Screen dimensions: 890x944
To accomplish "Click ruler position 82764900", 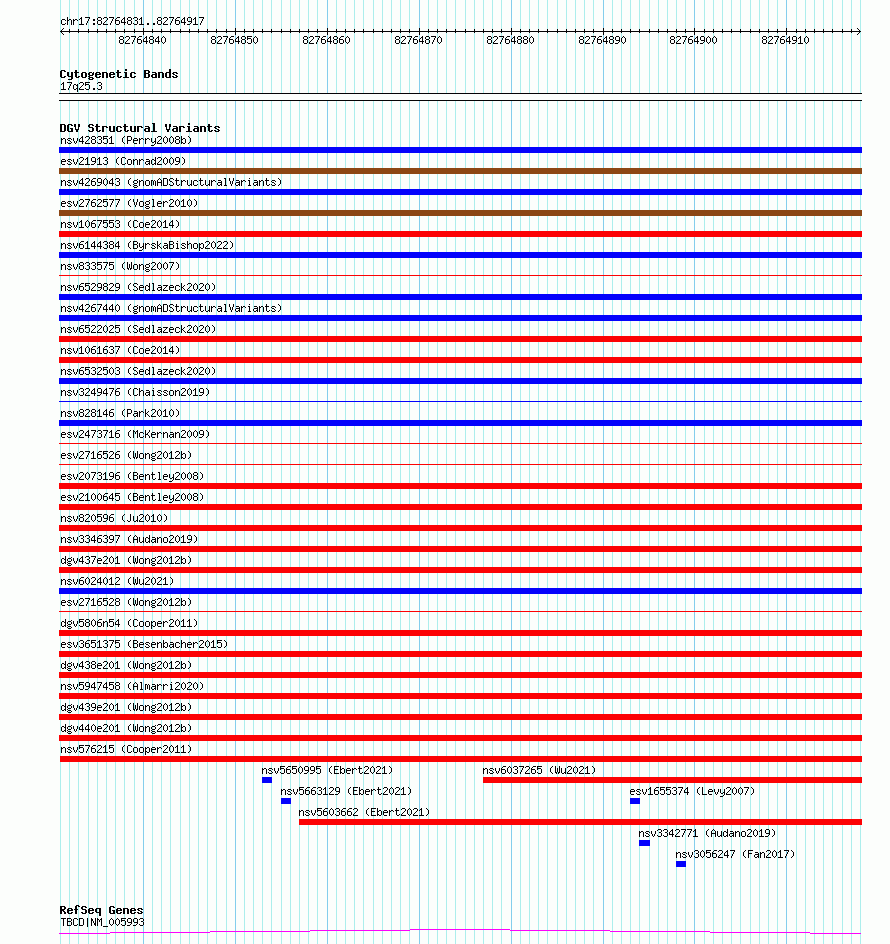I will [x=694, y=40].
